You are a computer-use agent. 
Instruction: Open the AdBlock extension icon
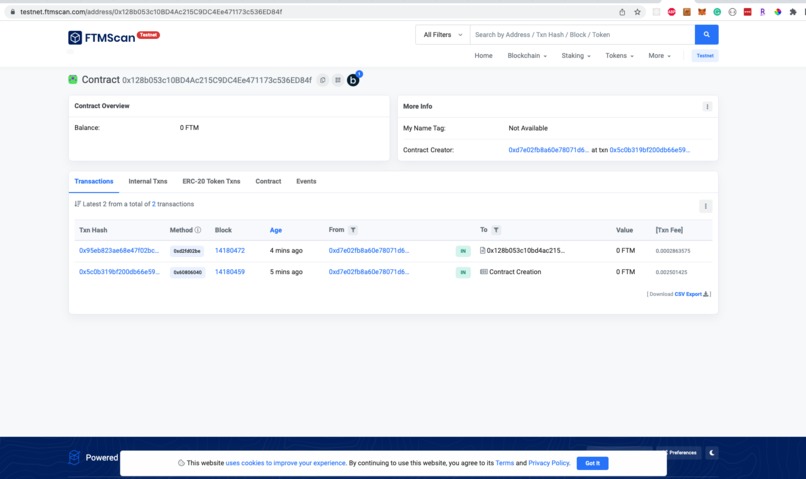671,12
